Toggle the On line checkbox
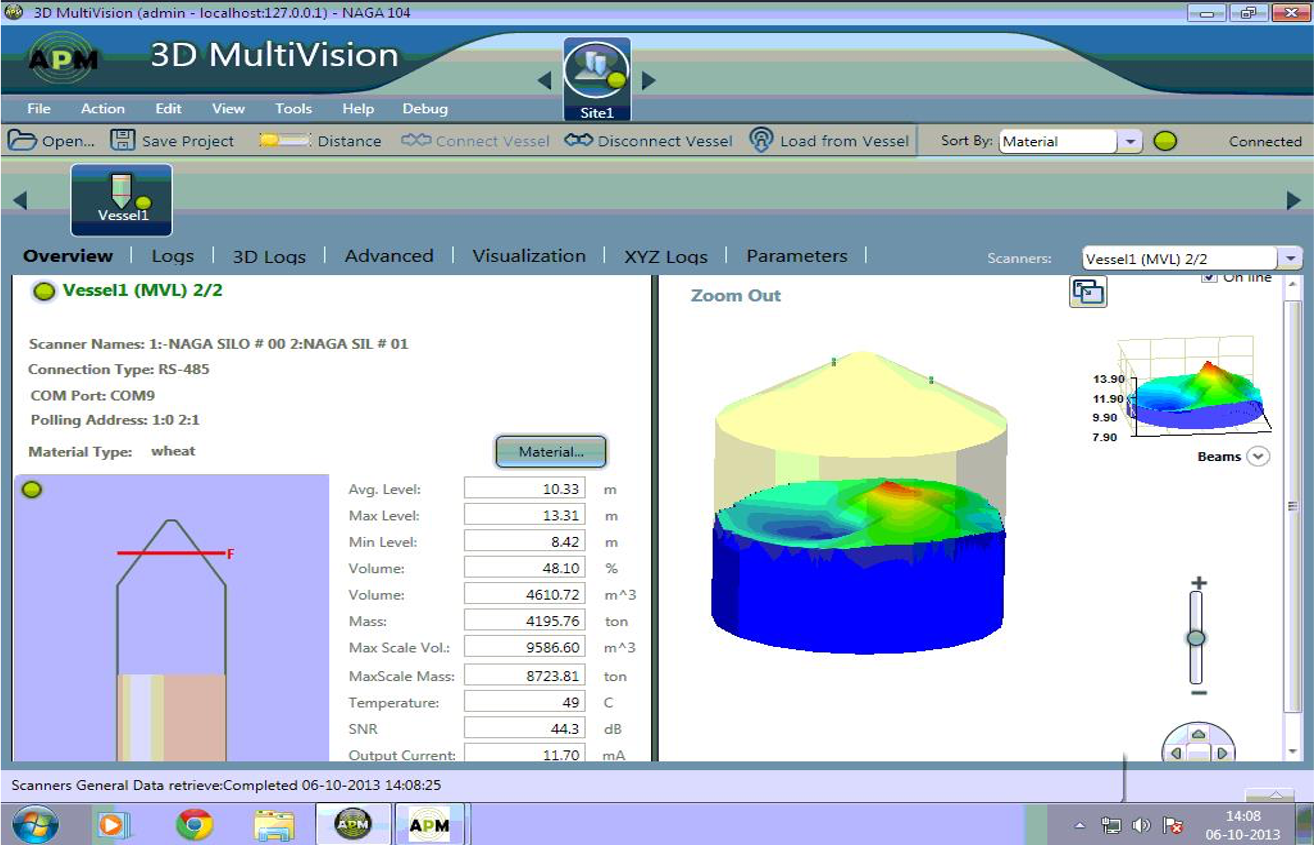This screenshot has width=1314, height=845. pyautogui.click(x=1208, y=277)
